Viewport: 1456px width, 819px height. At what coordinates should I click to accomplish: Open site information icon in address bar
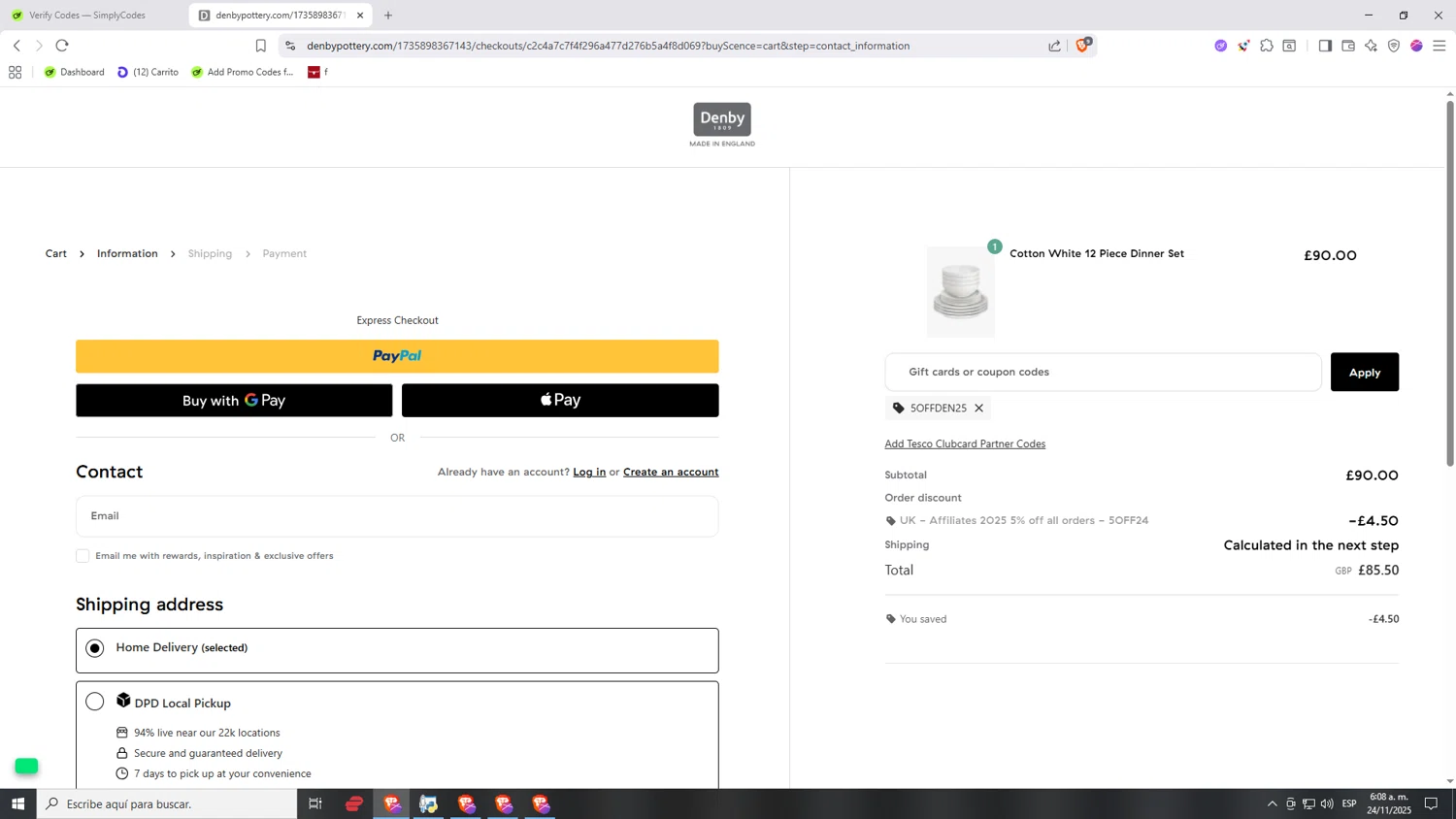click(290, 46)
